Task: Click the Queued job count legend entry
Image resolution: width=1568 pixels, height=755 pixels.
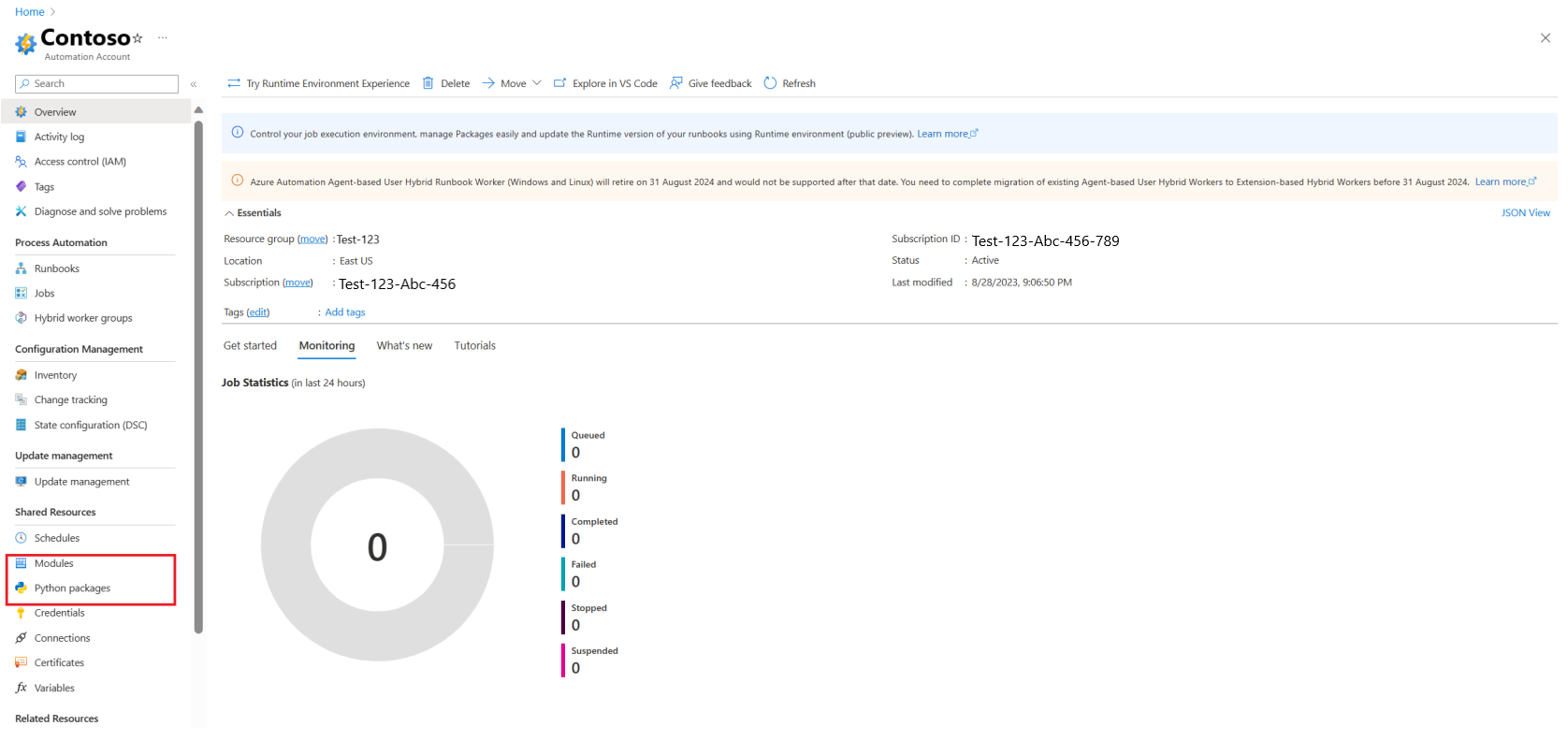Action: [585, 445]
